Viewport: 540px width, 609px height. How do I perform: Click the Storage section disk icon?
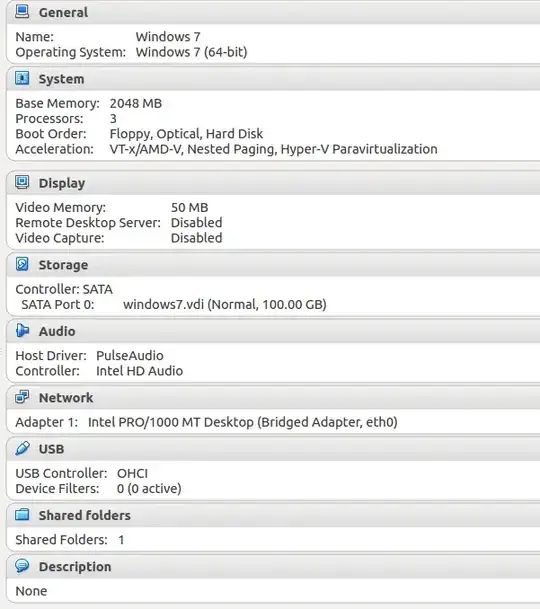(22, 264)
